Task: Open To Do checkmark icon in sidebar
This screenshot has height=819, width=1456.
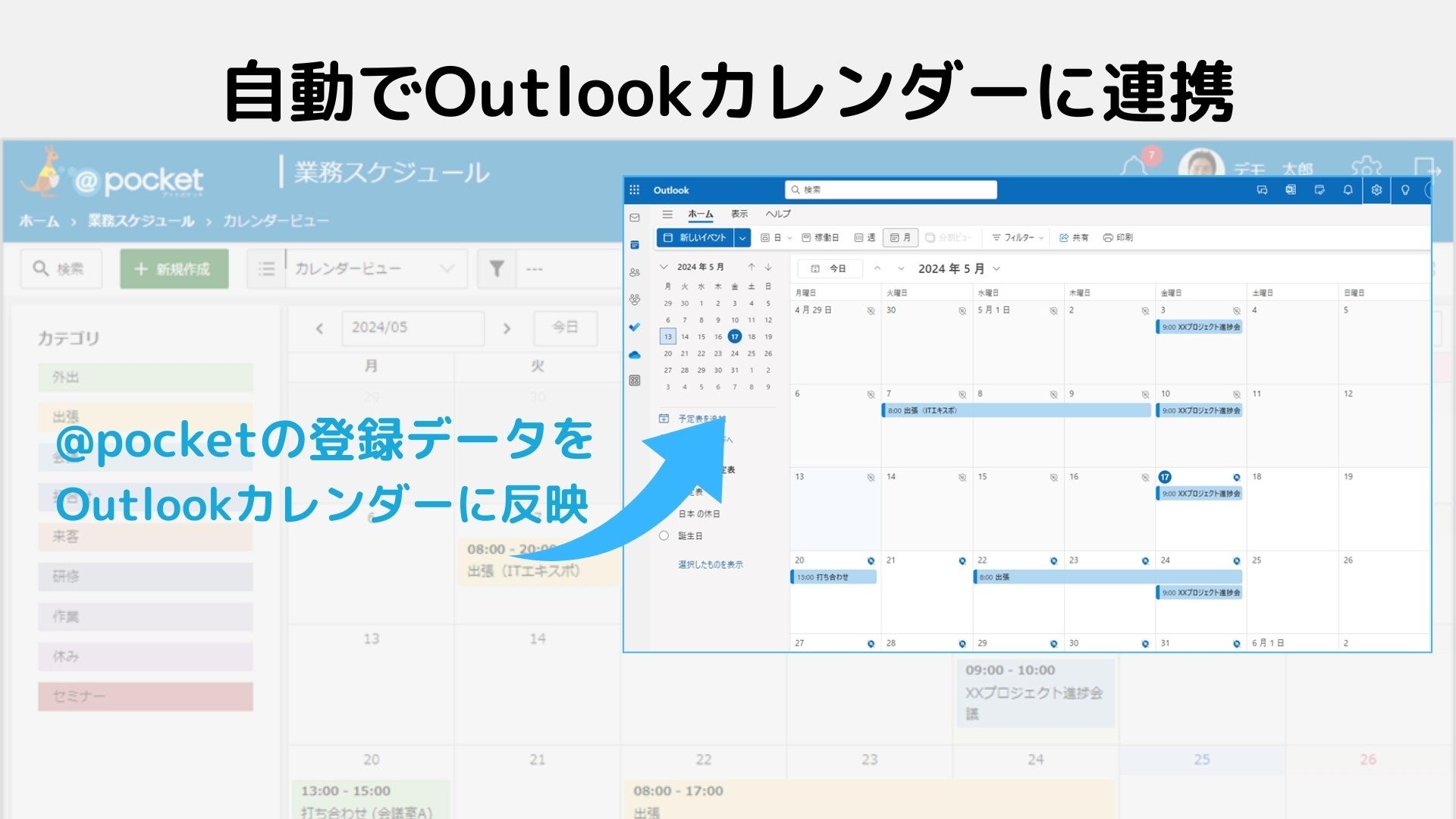Action: point(635,327)
